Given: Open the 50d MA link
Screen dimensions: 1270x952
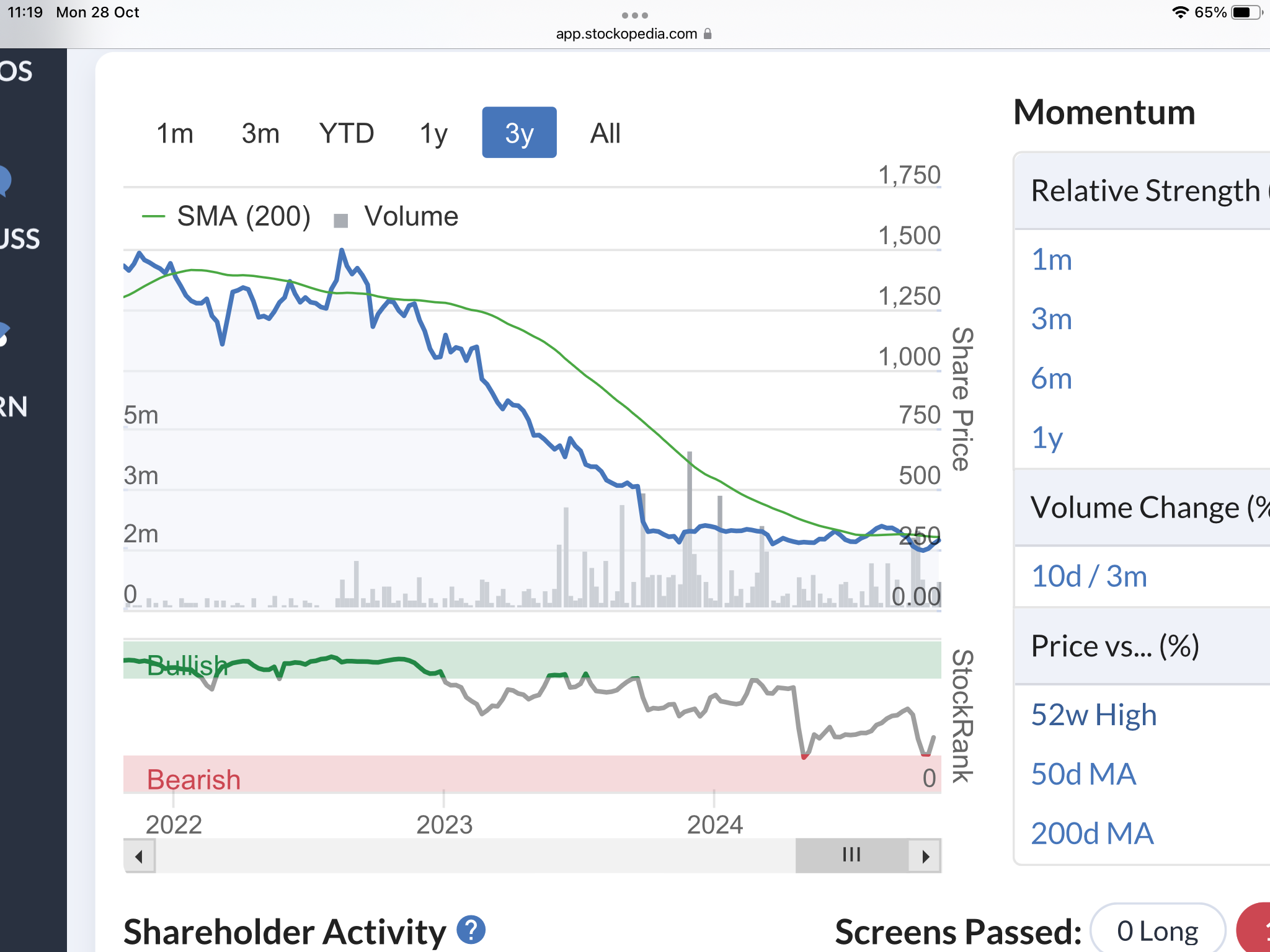Looking at the screenshot, I should (x=1083, y=774).
